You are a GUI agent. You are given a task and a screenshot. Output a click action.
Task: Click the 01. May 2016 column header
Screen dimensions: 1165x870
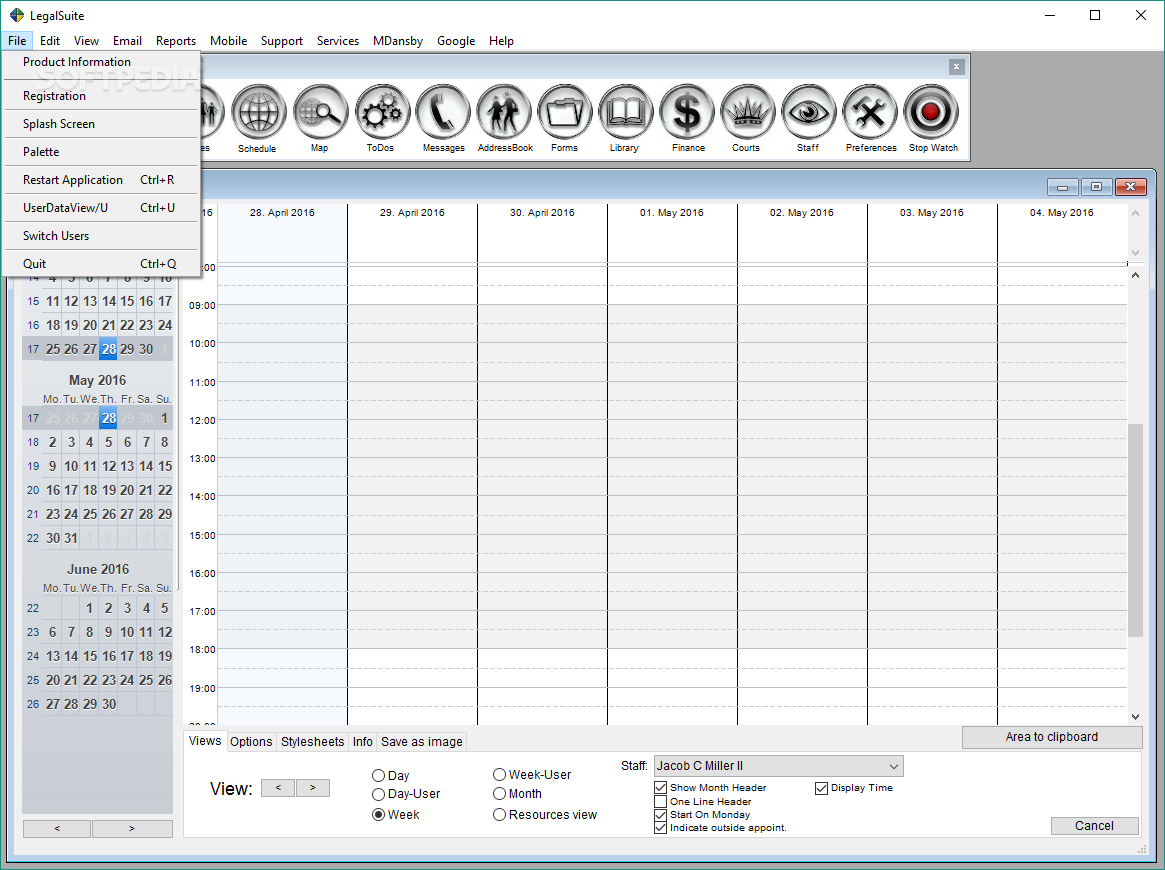672,212
